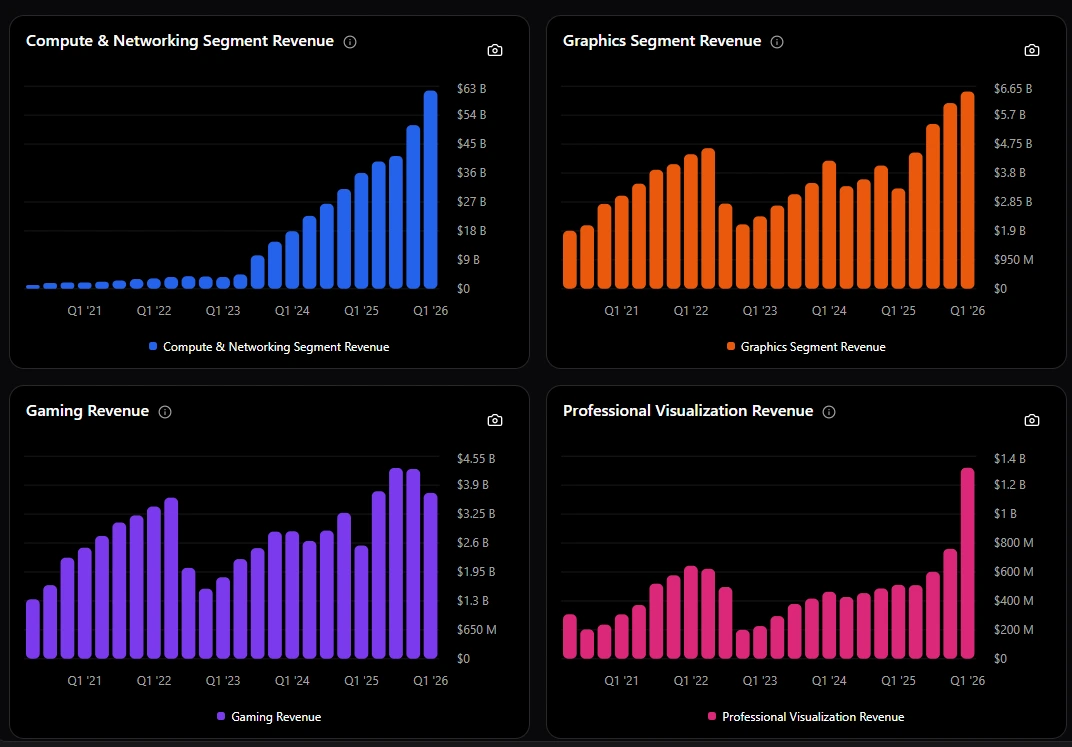
Task: Click $2.6 B axis label on Gaming chart
Action: (x=473, y=543)
